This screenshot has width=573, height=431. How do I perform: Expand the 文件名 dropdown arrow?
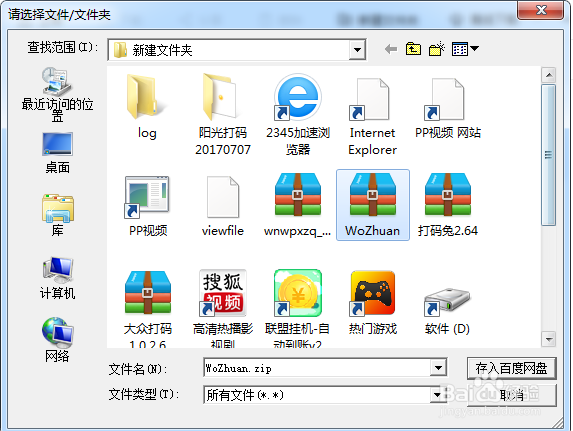pos(438,368)
